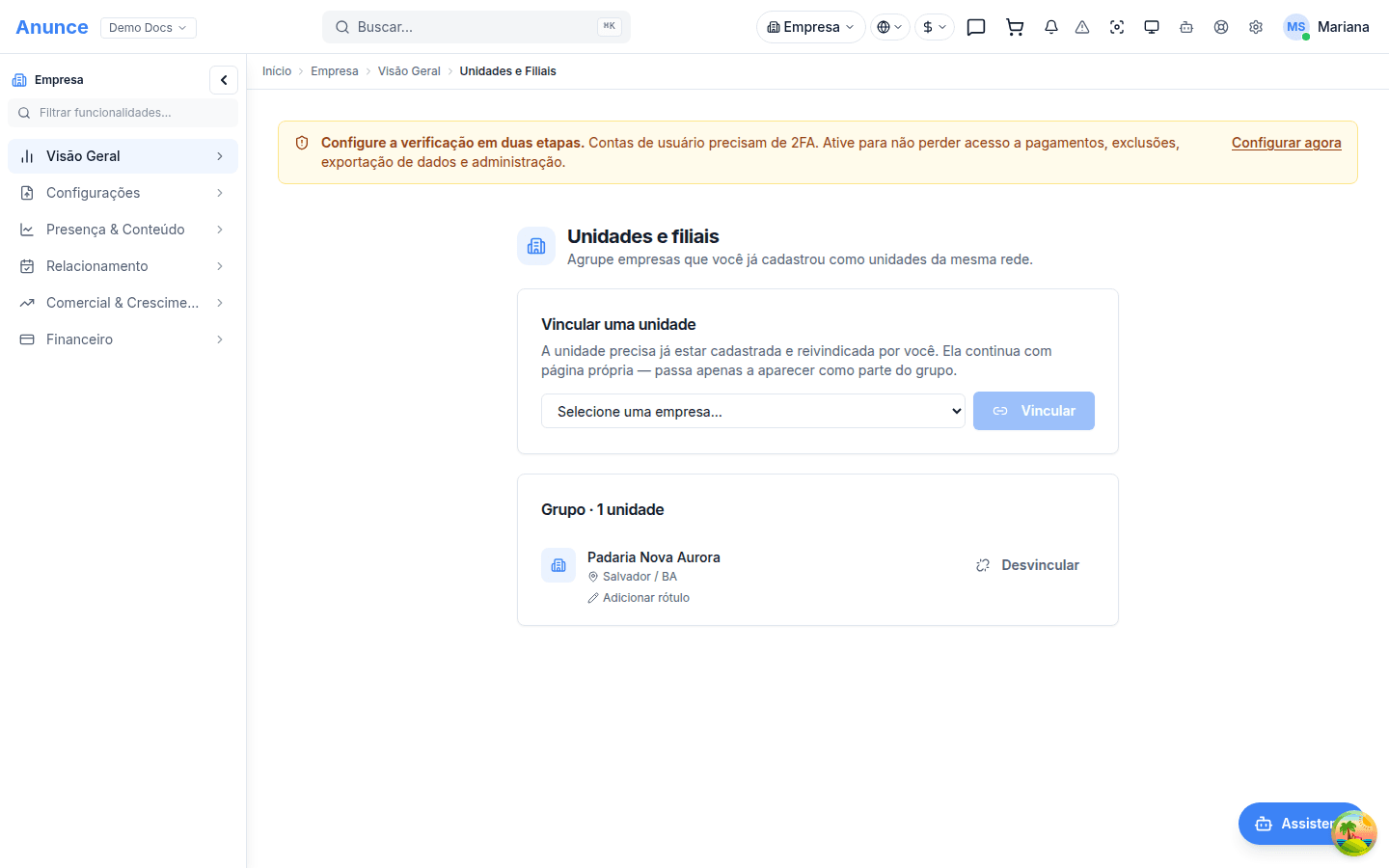Open the Demo Docs dropdown

(149, 27)
